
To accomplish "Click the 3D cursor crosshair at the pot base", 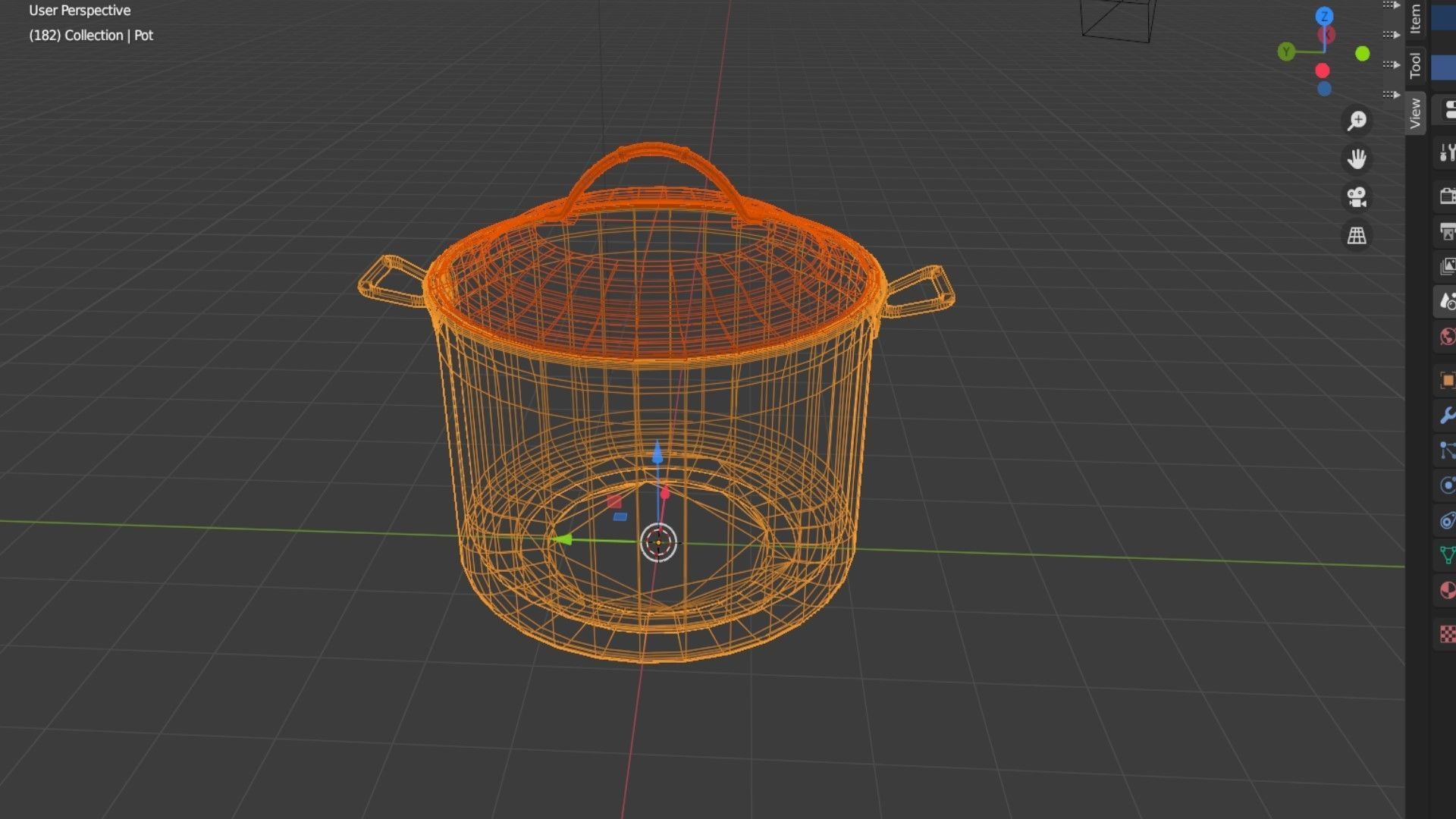I will (x=658, y=543).
